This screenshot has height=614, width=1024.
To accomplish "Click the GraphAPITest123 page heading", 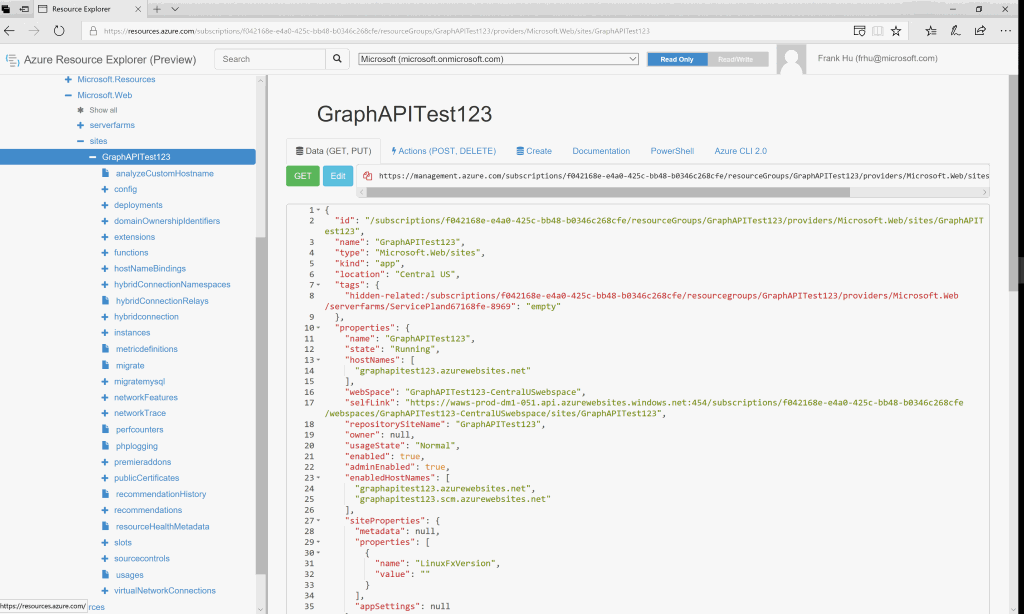I will click(404, 114).
